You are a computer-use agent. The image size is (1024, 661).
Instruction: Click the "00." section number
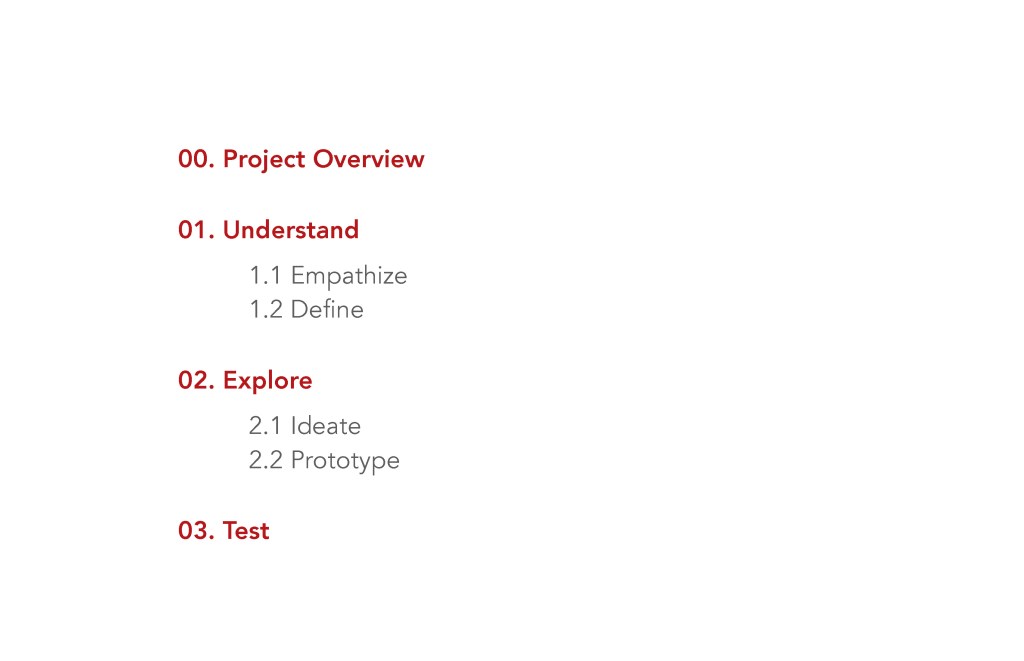[197, 159]
